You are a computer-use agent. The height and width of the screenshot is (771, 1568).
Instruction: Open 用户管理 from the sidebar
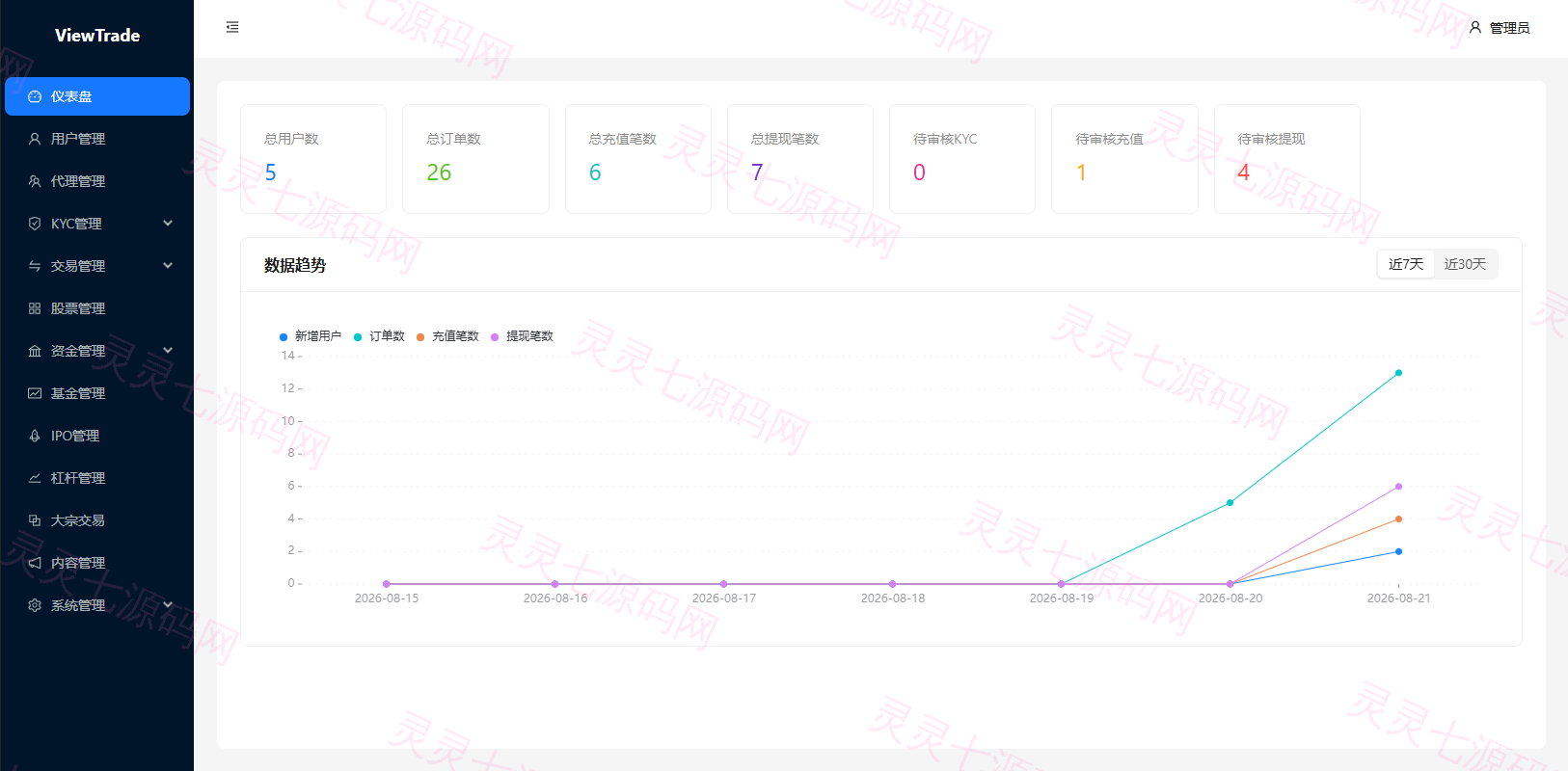tap(97, 139)
